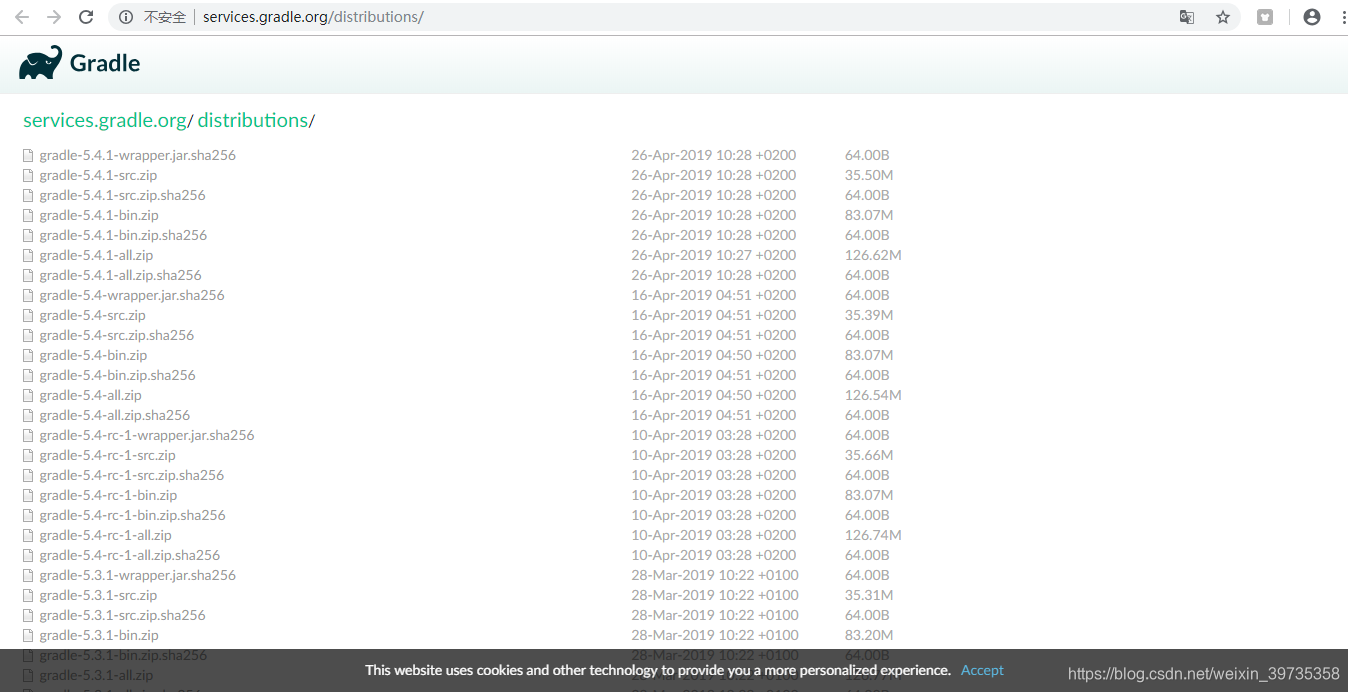Viewport: 1350px width, 693px height.
Task: Focus the address bar URL
Action: click(x=313, y=17)
